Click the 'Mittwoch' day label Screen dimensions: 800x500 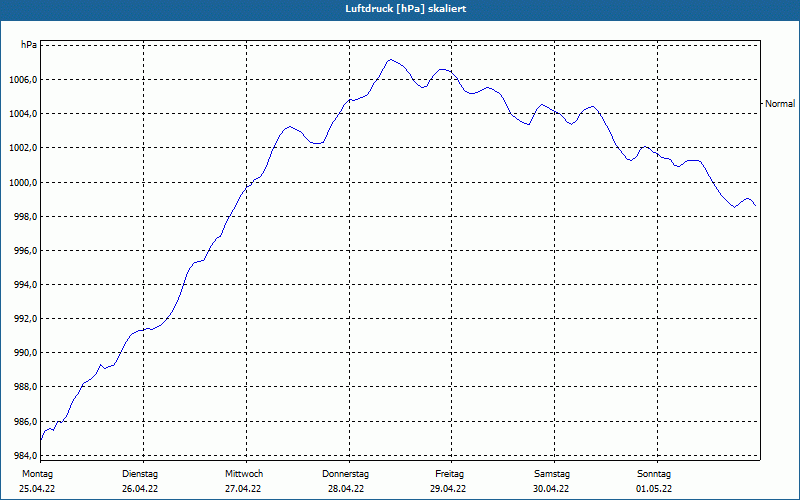click(x=244, y=474)
